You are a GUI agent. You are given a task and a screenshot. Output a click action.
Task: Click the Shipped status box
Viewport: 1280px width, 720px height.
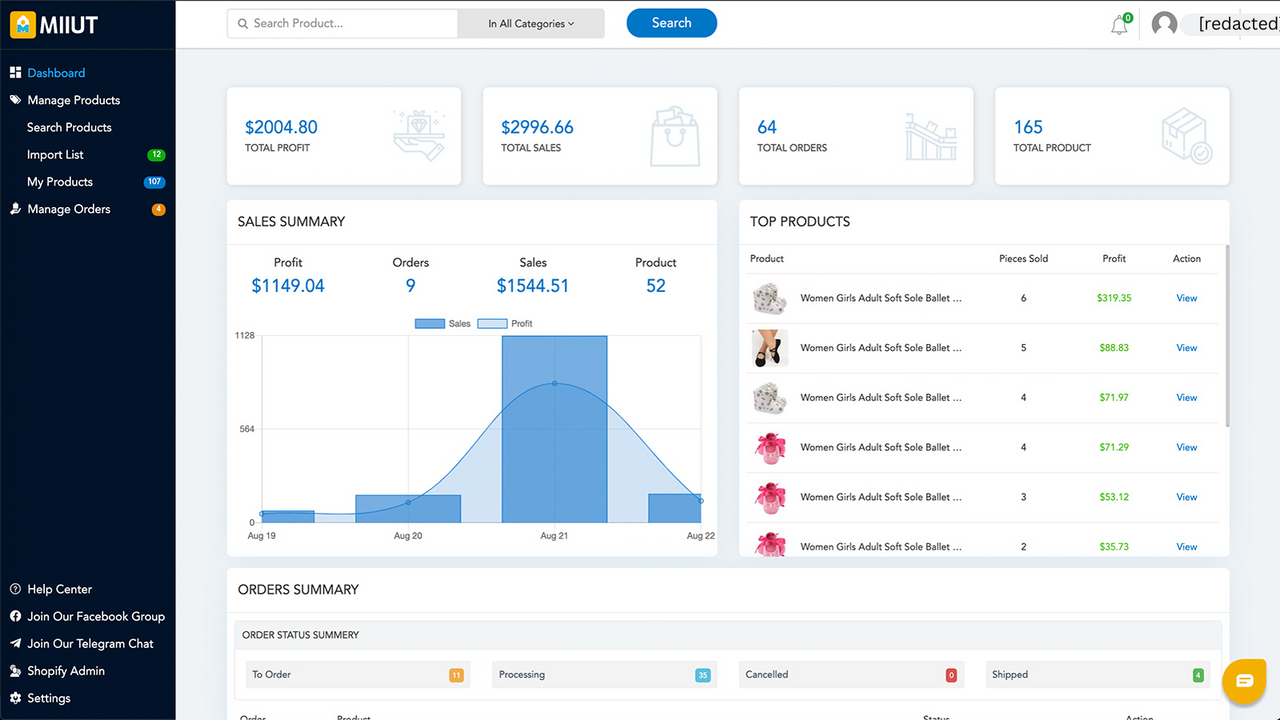click(1098, 674)
